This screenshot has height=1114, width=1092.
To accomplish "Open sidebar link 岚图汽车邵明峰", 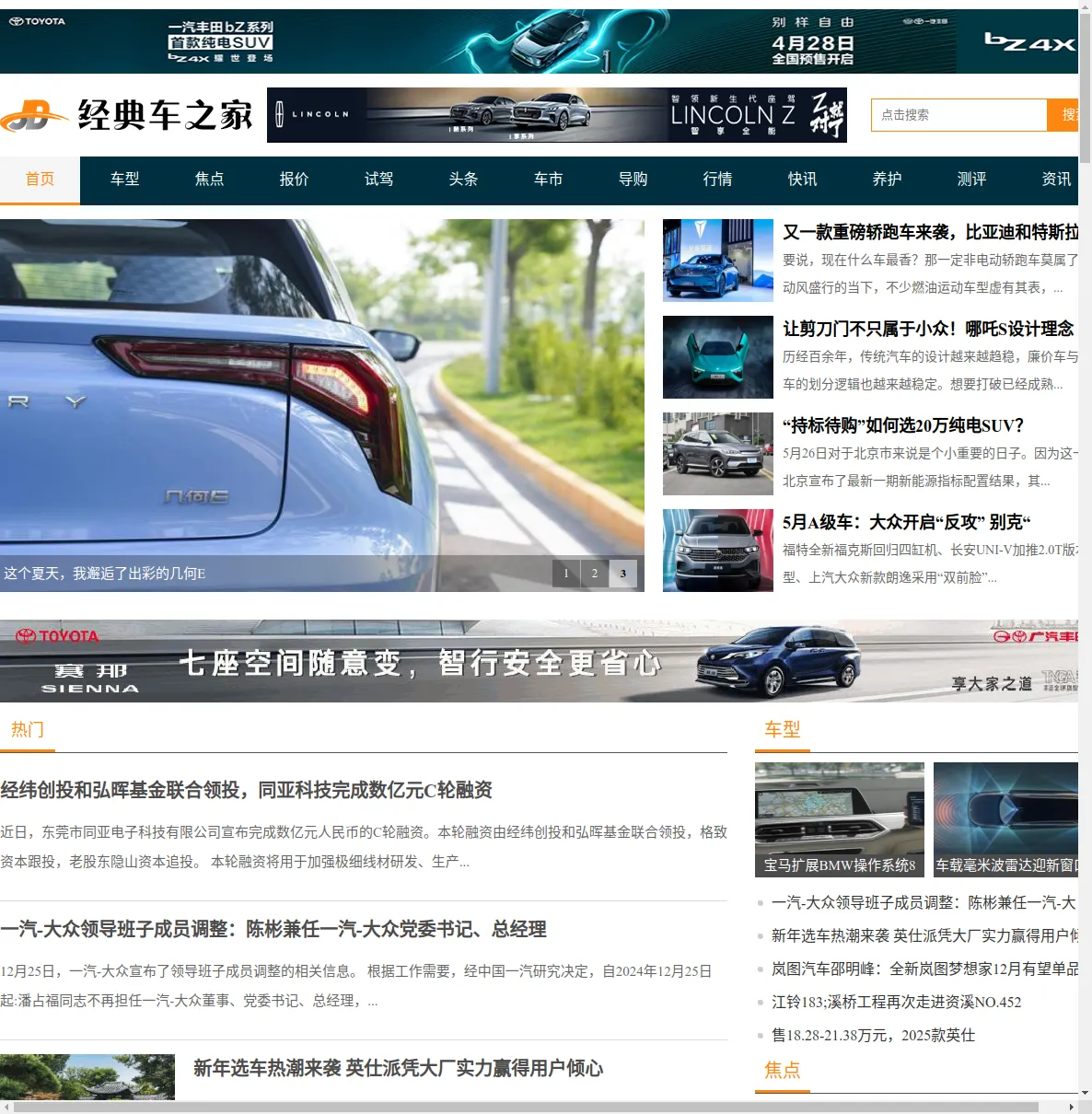I will [924, 969].
